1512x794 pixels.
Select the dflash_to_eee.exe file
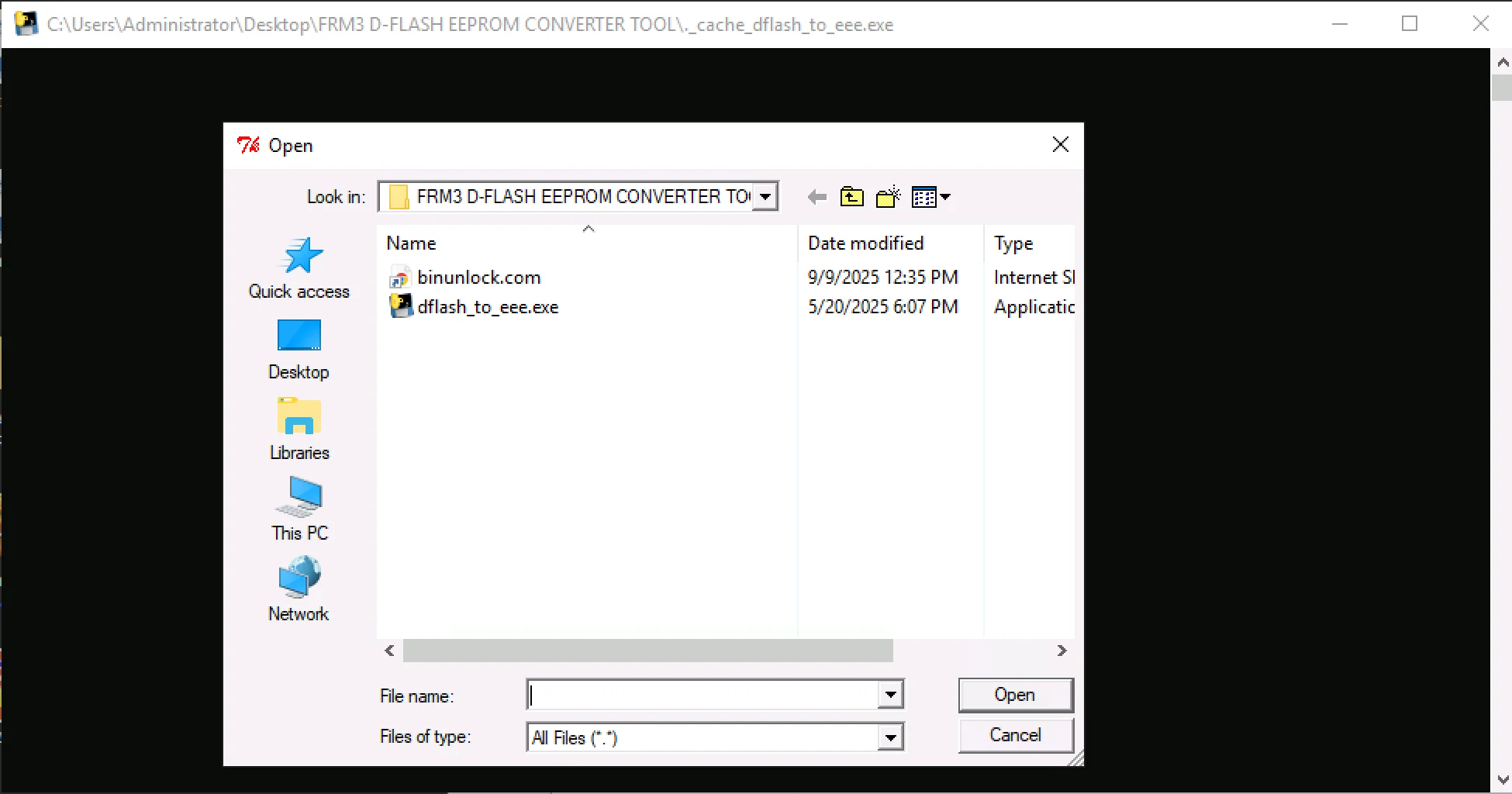coord(487,307)
